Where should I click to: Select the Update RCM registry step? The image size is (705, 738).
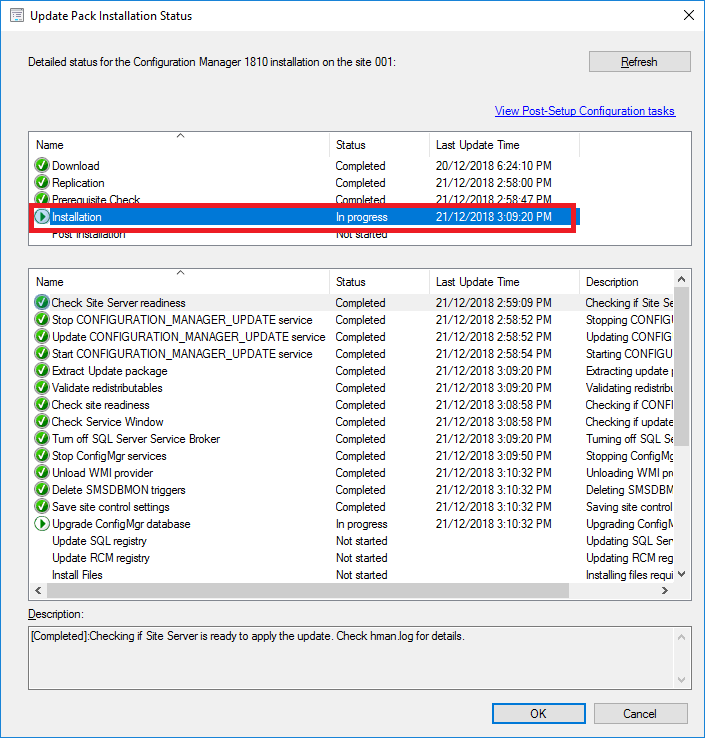click(352, 558)
